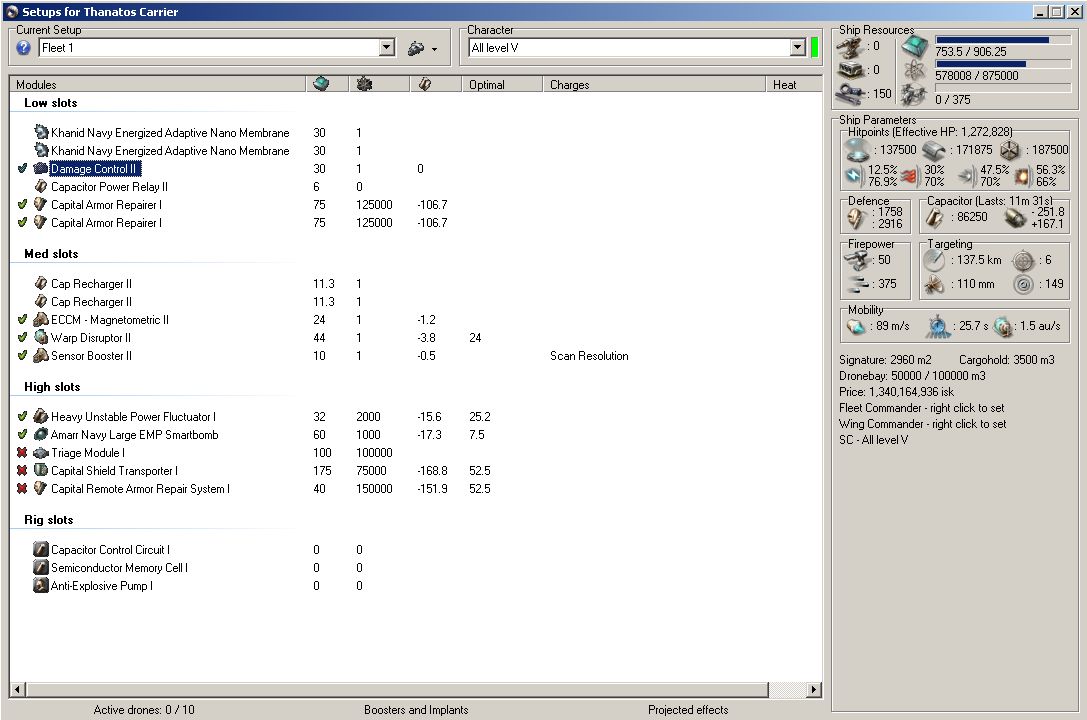Click the CPU resource icon near 753.5 / 906.25
The height and width of the screenshot is (720, 1087).
tap(914, 47)
